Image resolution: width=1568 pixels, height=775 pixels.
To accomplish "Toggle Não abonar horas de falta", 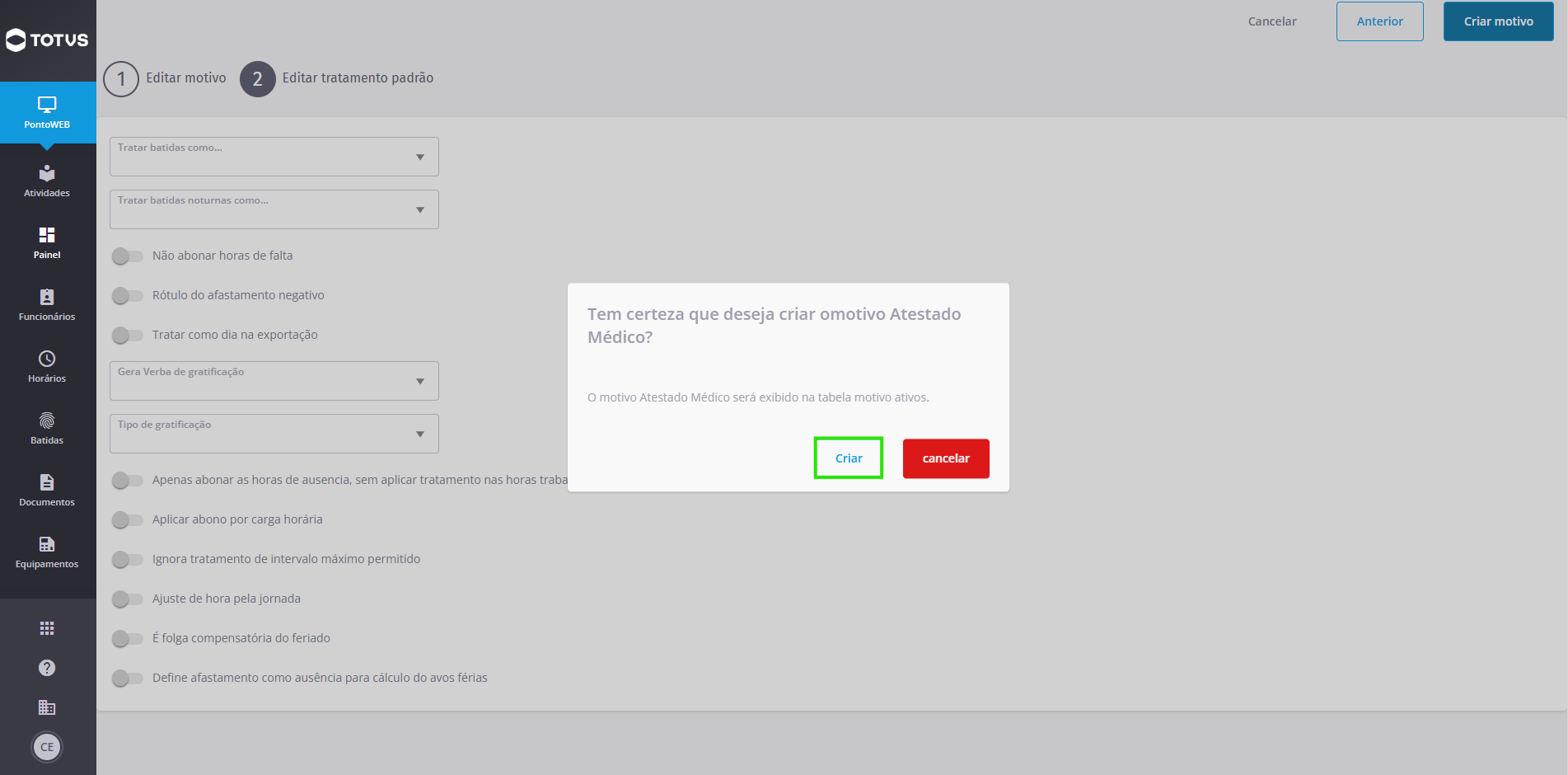I will coord(128,256).
